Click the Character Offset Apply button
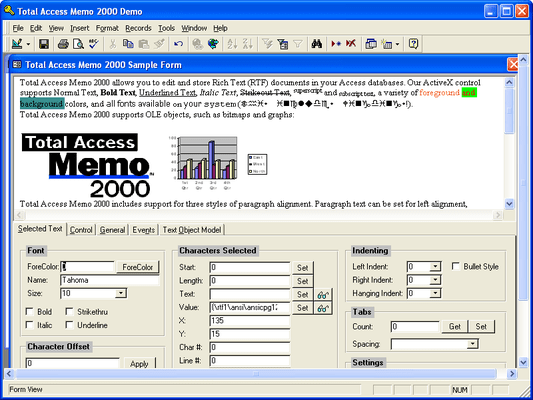 pos(139,364)
